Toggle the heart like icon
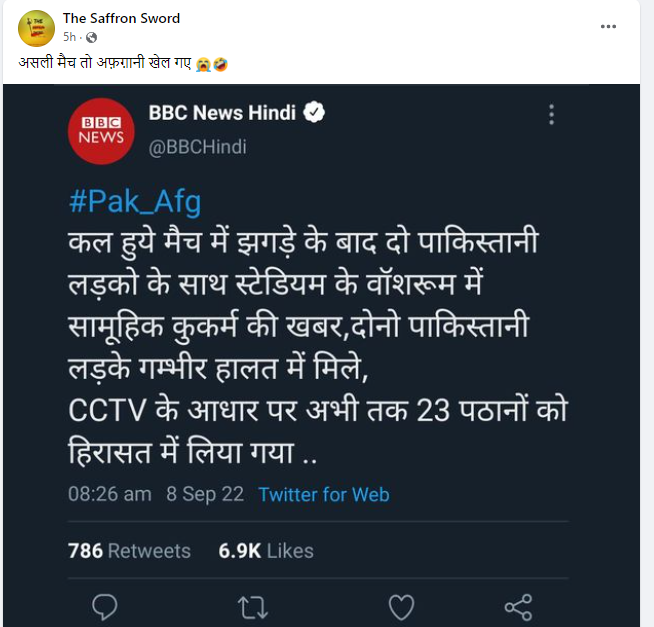654x627 pixels. click(x=401, y=606)
